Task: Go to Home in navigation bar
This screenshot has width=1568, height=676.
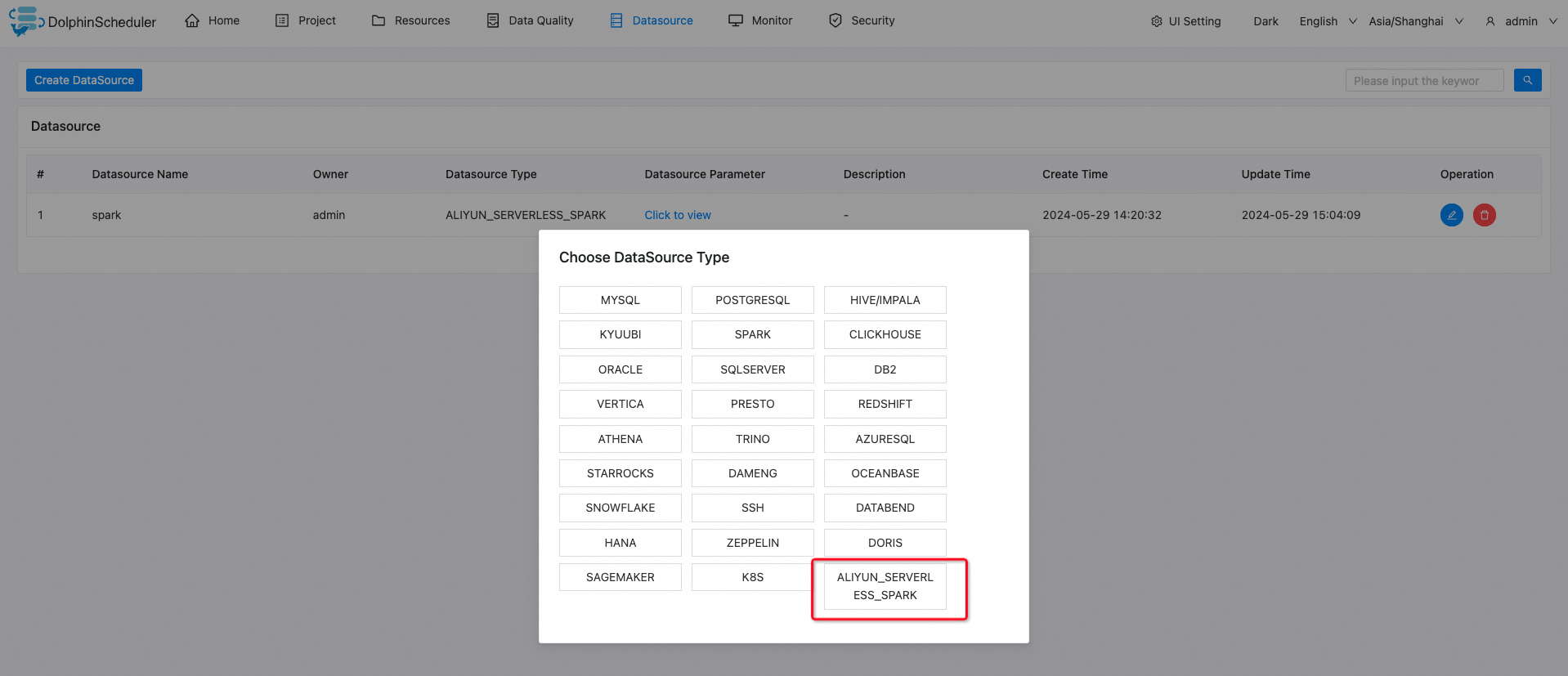Action: [x=213, y=20]
